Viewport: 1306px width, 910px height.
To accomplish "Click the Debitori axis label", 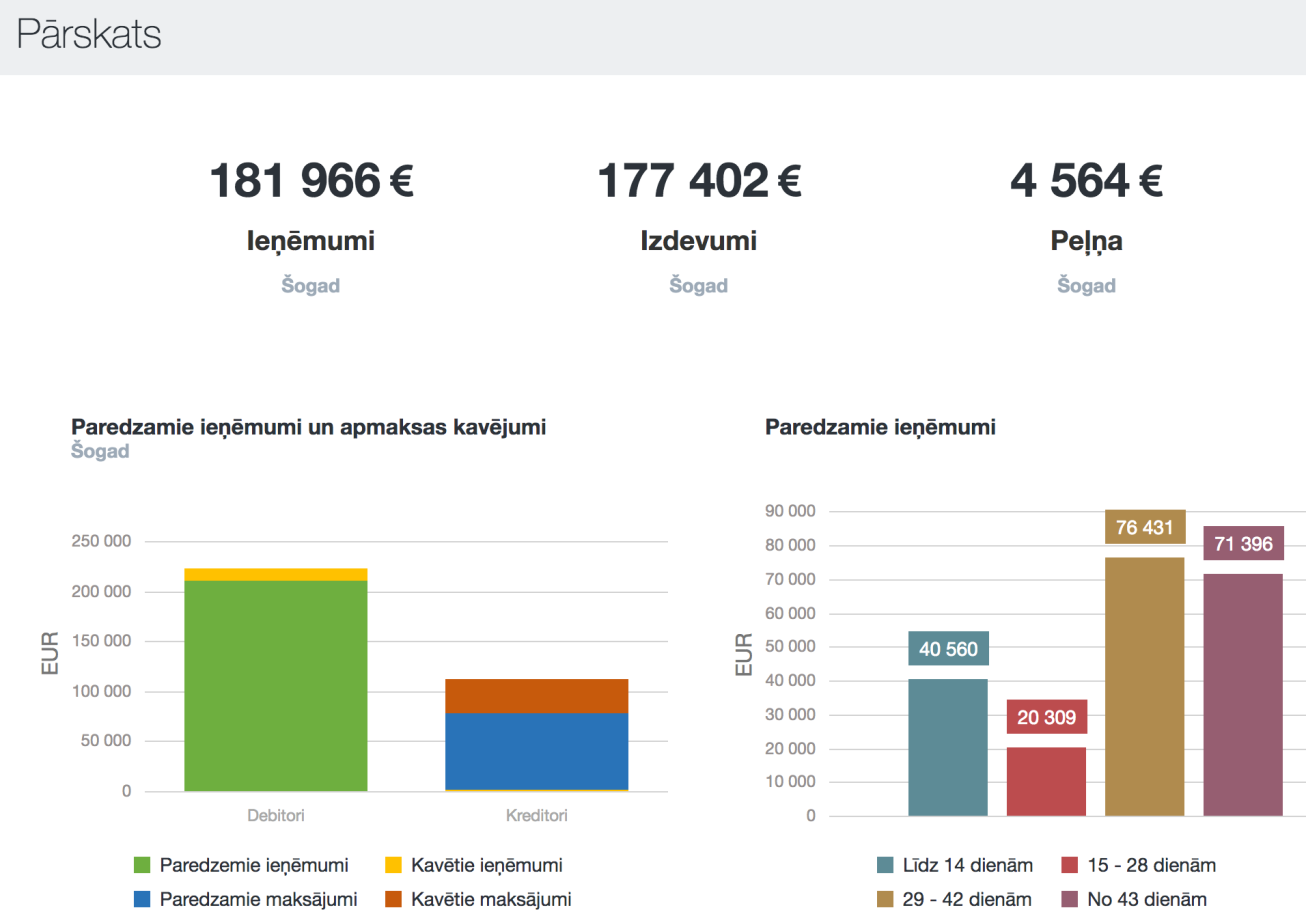I will point(276,815).
